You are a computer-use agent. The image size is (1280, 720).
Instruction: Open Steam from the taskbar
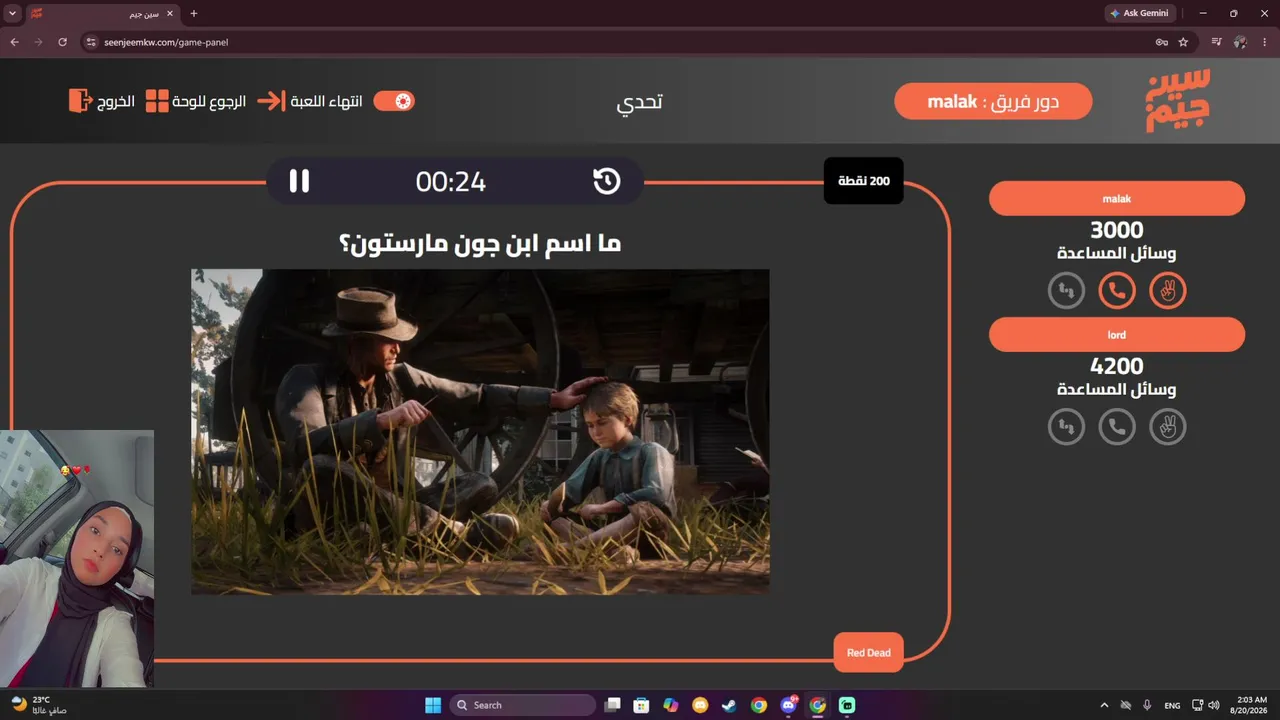pos(730,705)
